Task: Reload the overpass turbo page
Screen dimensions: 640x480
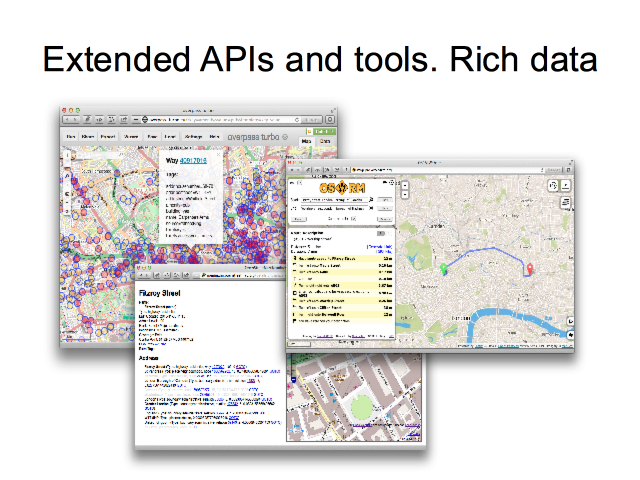Action: tap(297, 120)
